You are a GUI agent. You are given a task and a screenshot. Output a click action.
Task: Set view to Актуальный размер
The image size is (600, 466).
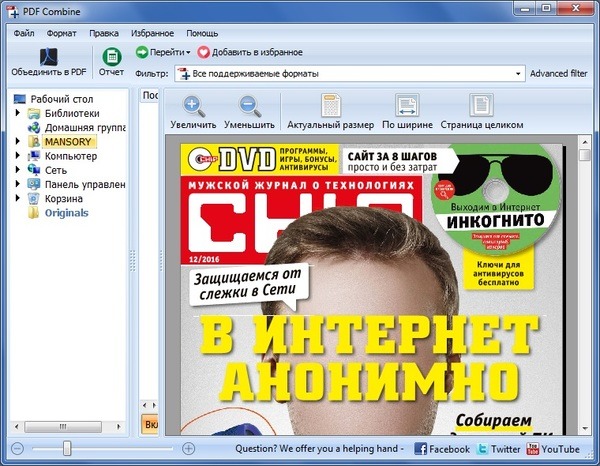(x=331, y=105)
